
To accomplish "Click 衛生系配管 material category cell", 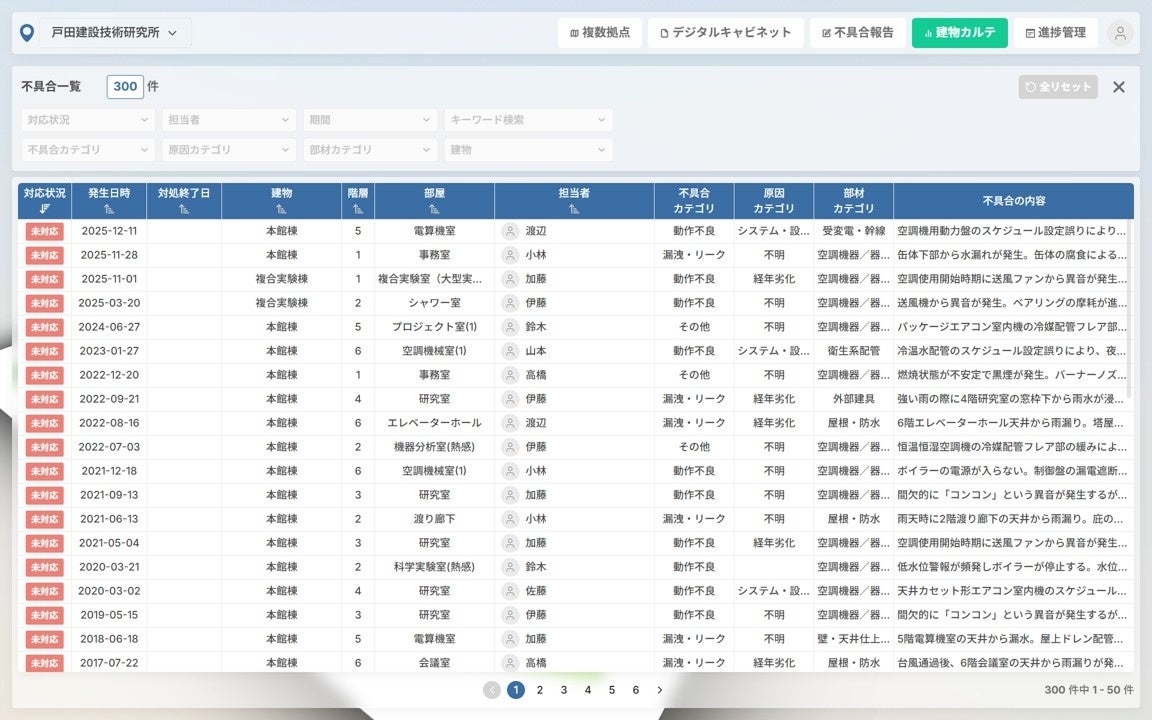I will click(854, 351).
